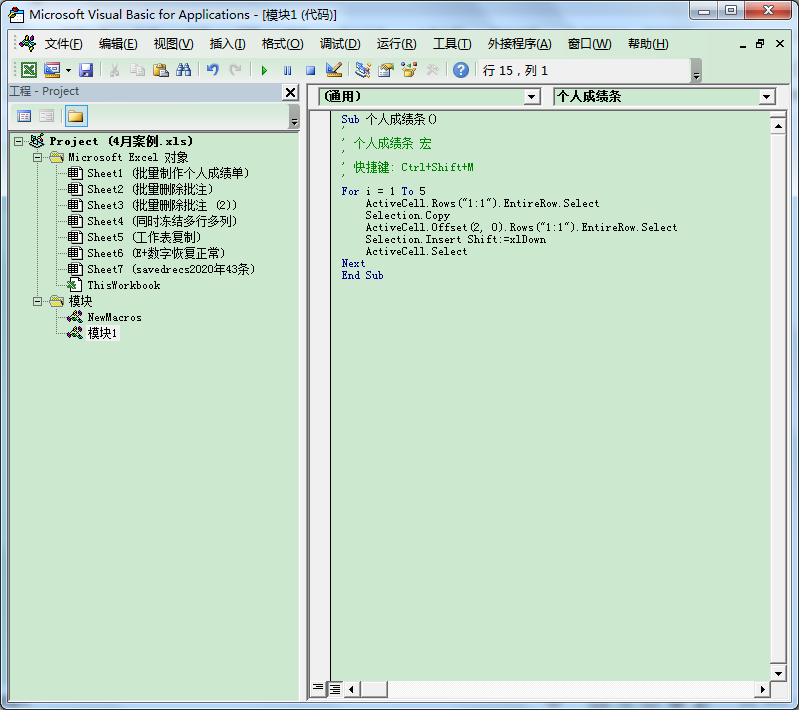Click the Save floppy disk icon
The width and height of the screenshot is (799, 710).
pyautogui.click(x=86, y=70)
